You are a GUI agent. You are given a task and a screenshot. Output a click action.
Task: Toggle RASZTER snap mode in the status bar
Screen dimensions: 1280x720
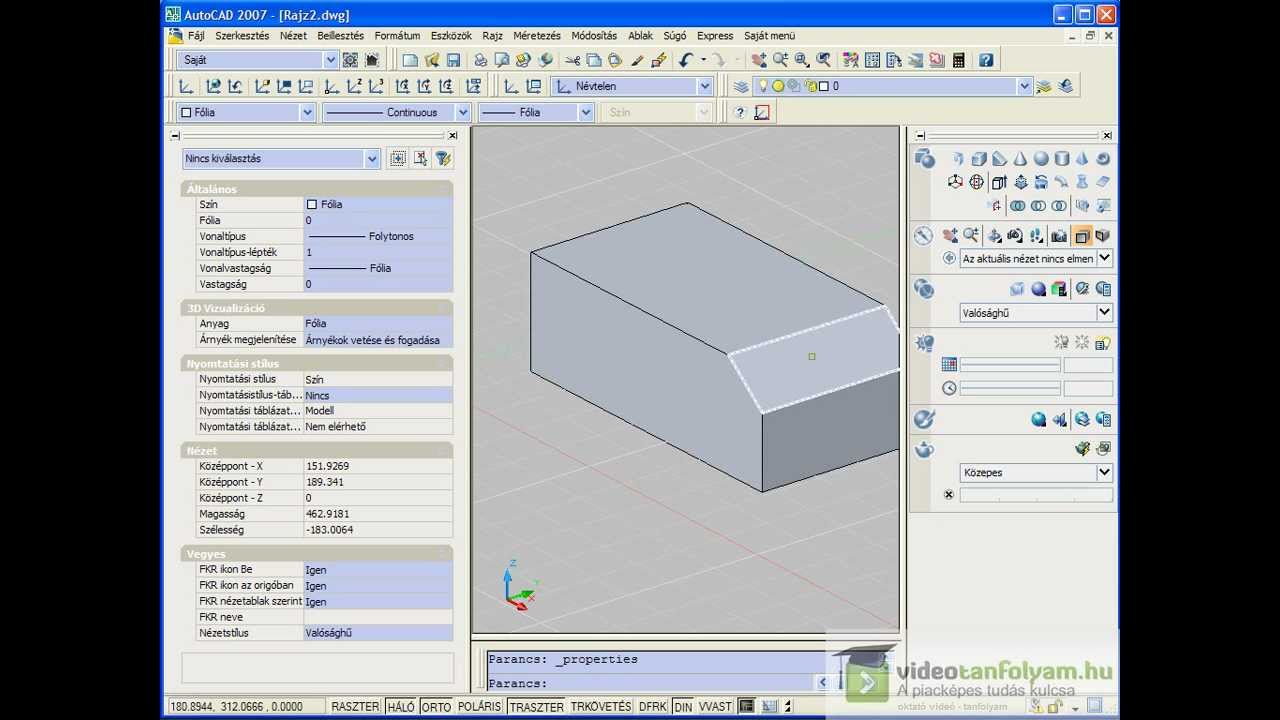click(355, 706)
